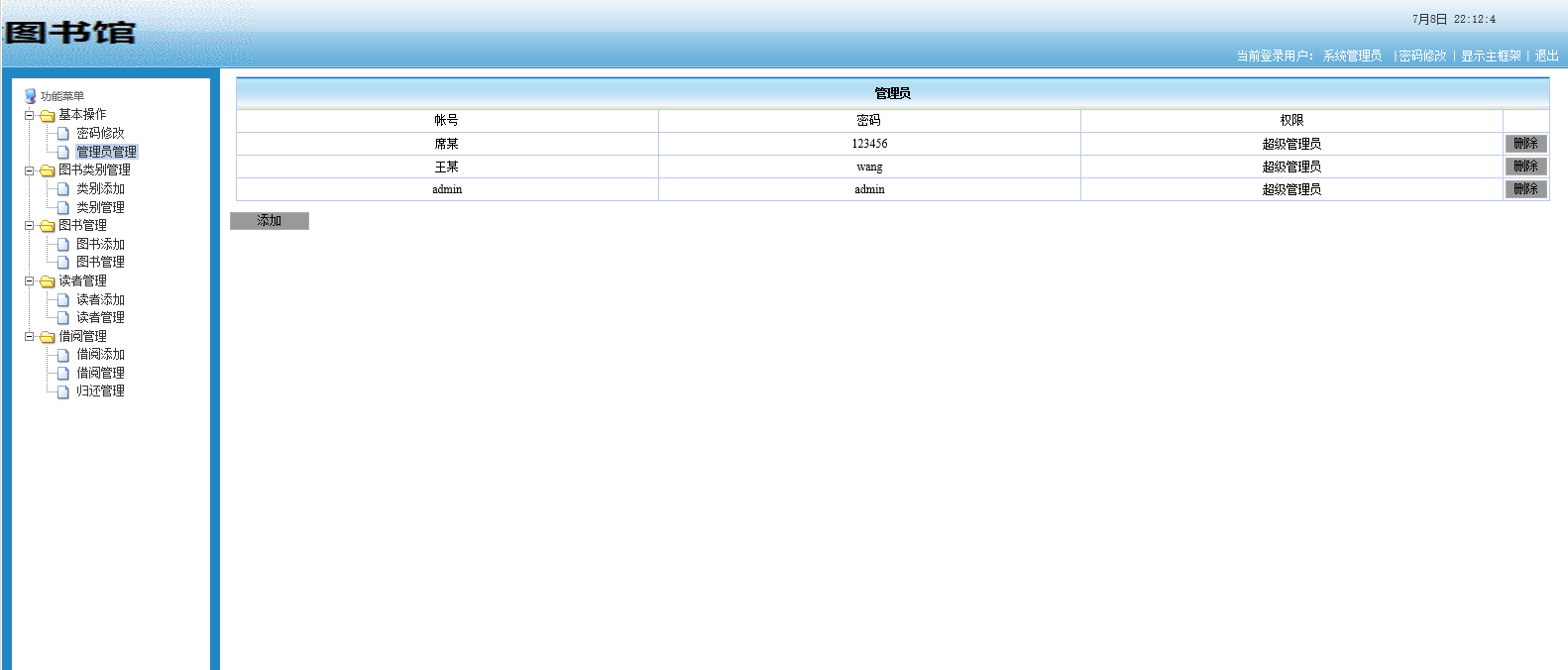Image resolution: width=1568 pixels, height=670 pixels.
Task: Click folder icon next to 基本操作
Action: coord(47,115)
